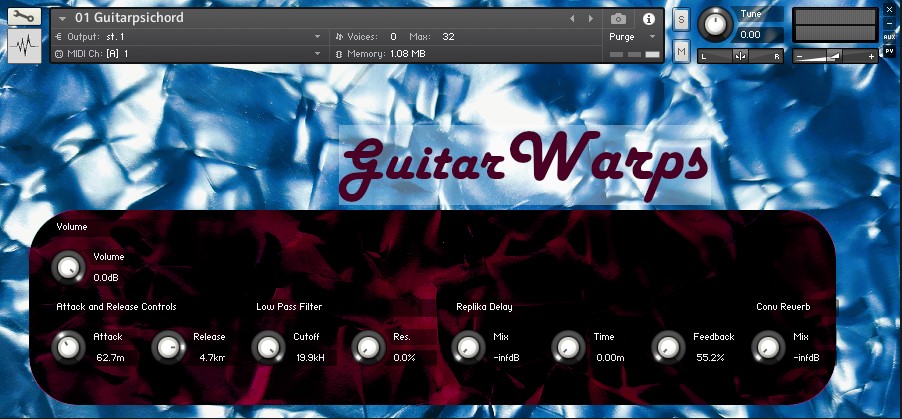Click the delay Time value 0.00m

[610, 357]
